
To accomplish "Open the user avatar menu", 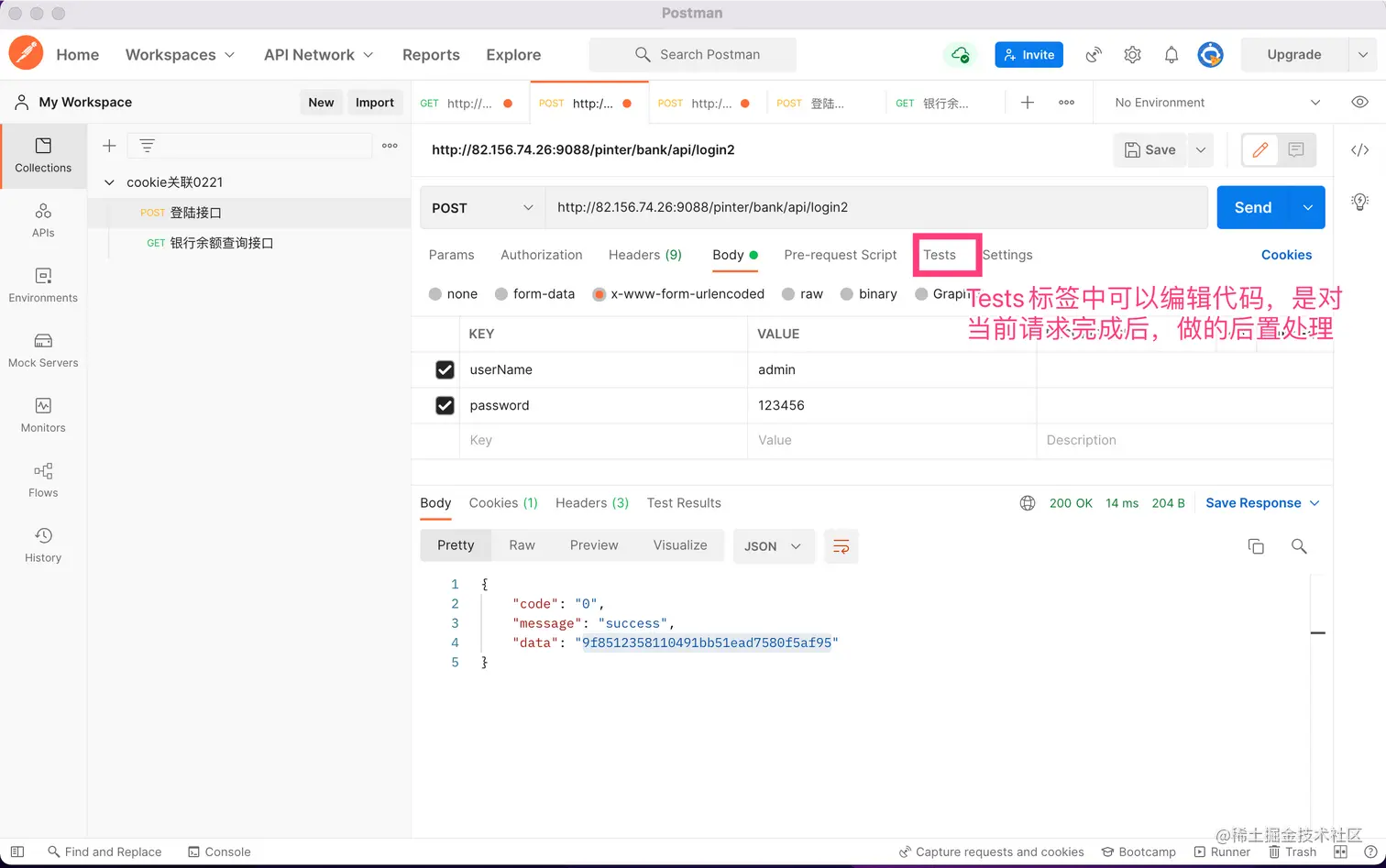I will tap(1210, 55).
